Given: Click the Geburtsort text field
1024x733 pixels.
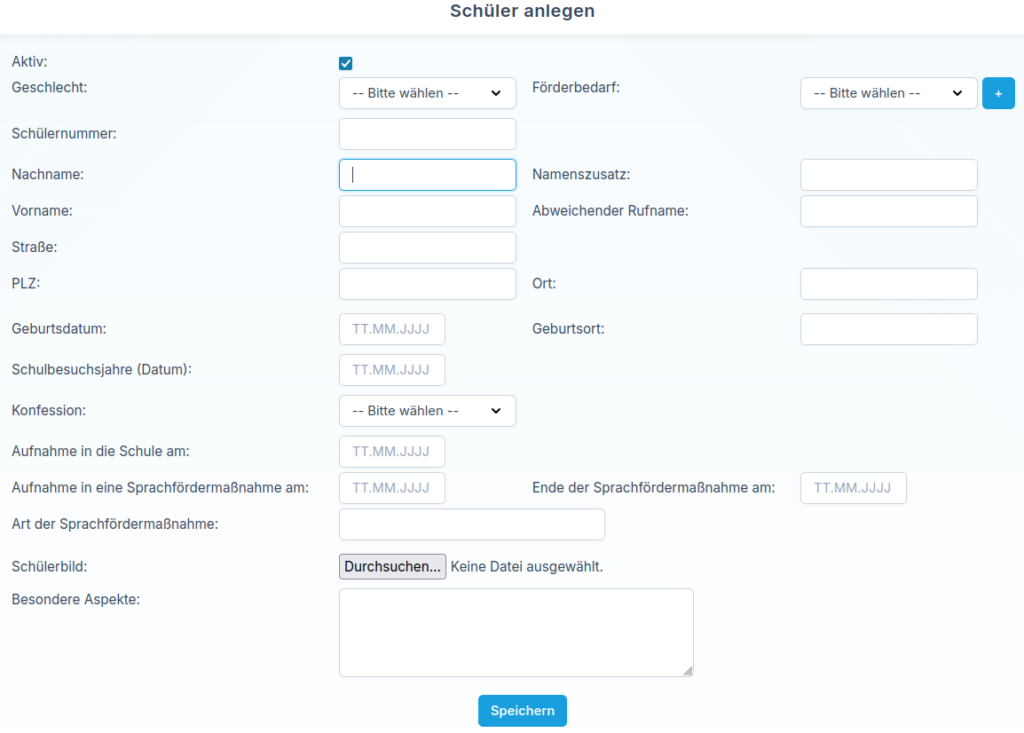Looking at the screenshot, I should point(888,329).
